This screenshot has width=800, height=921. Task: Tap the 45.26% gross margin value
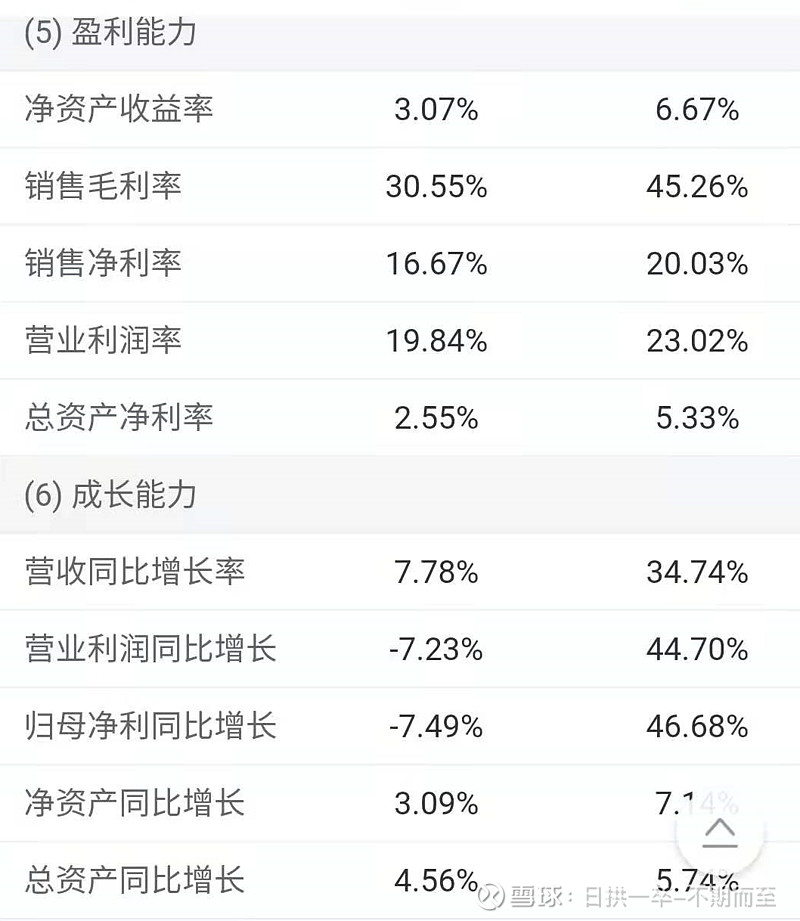pos(697,186)
